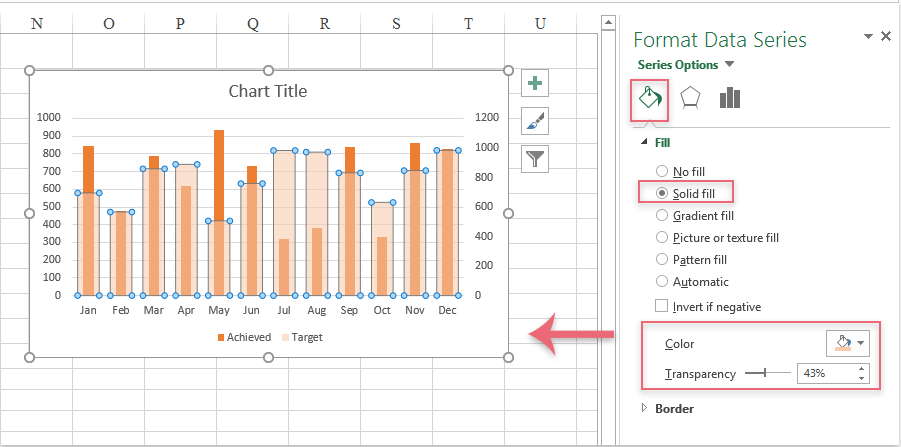The image size is (901, 447).
Task: Choose the Gradient fill radio option
Action: [661, 215]
